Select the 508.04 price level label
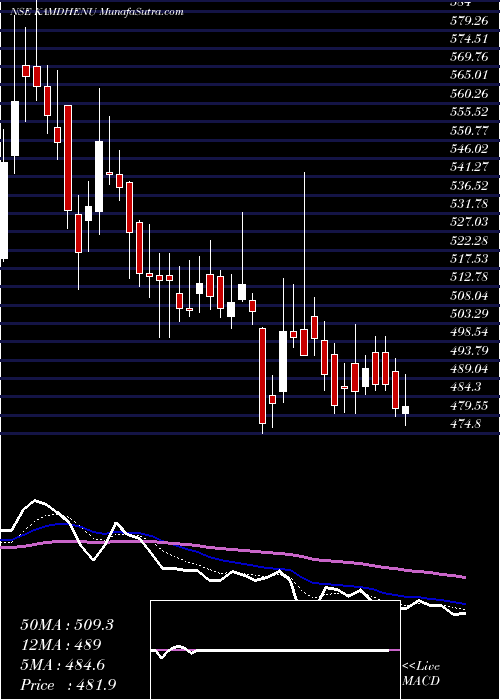500x700 pixels. [x=469, y=295]
